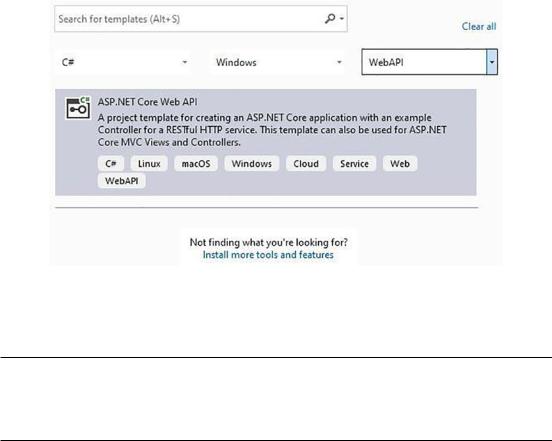This screenshot has height=441, width=552.
Task: Click the template description paragraph
Action: tap(272, 130)
